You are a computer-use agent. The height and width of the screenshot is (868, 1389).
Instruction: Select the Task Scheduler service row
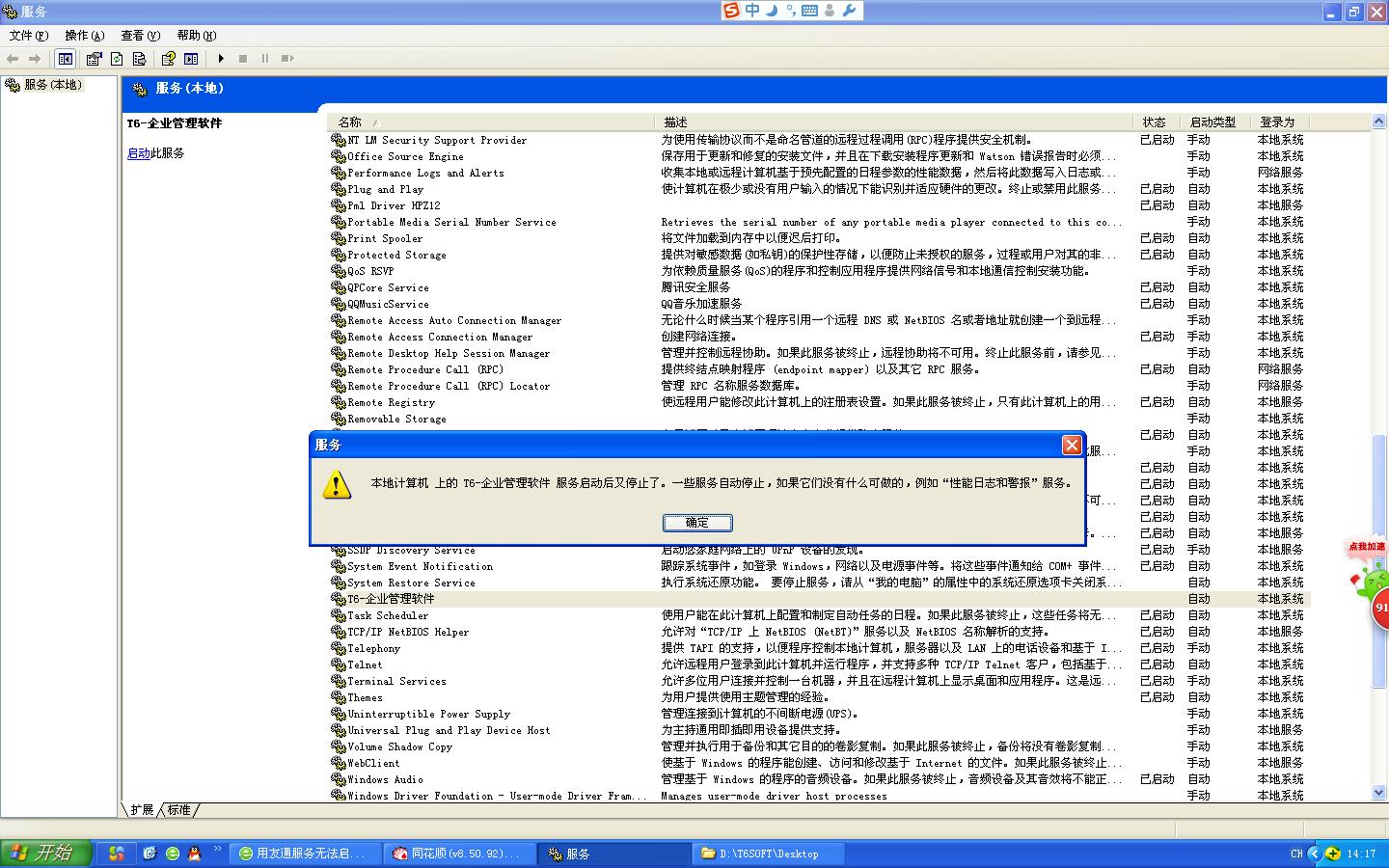[820, 615]
